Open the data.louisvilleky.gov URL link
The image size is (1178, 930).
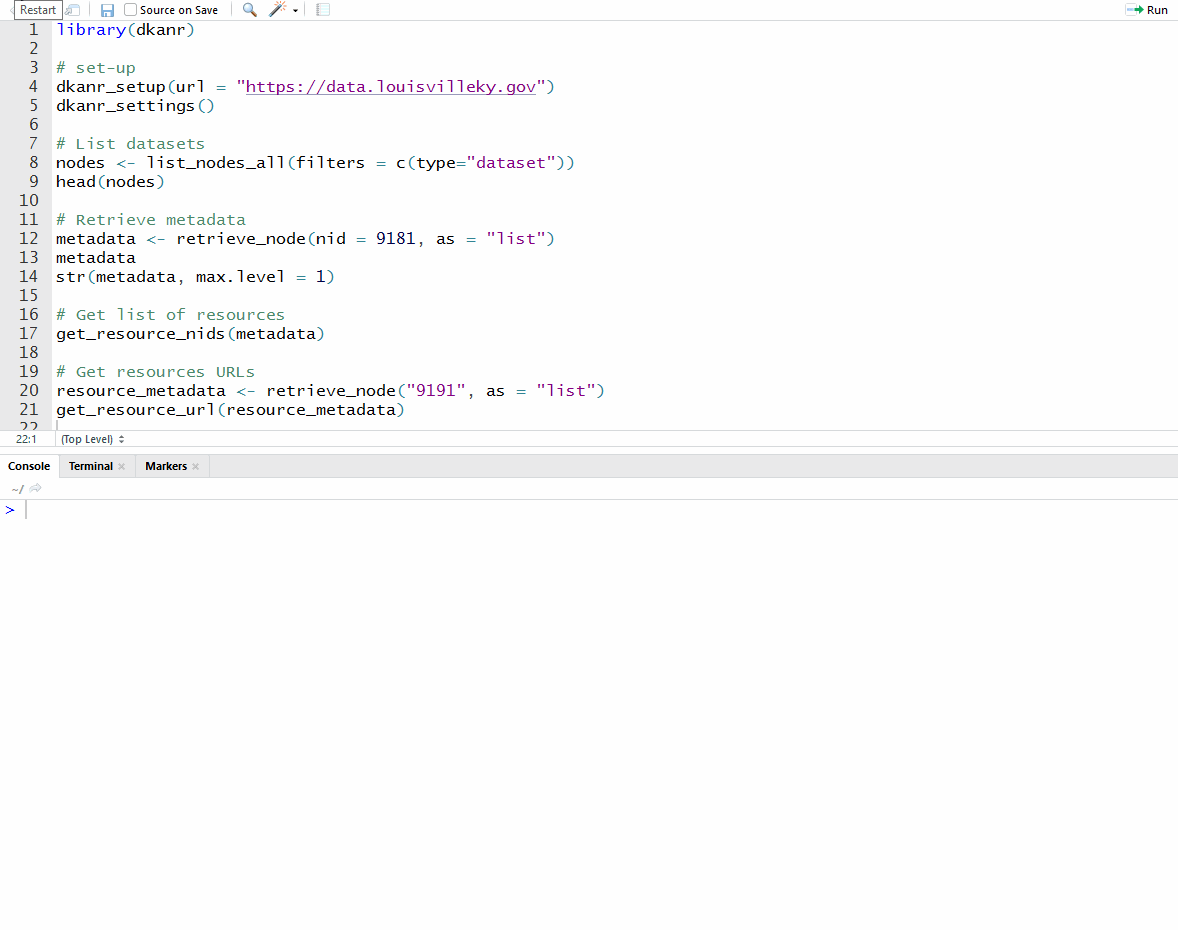tap(391, 87)
